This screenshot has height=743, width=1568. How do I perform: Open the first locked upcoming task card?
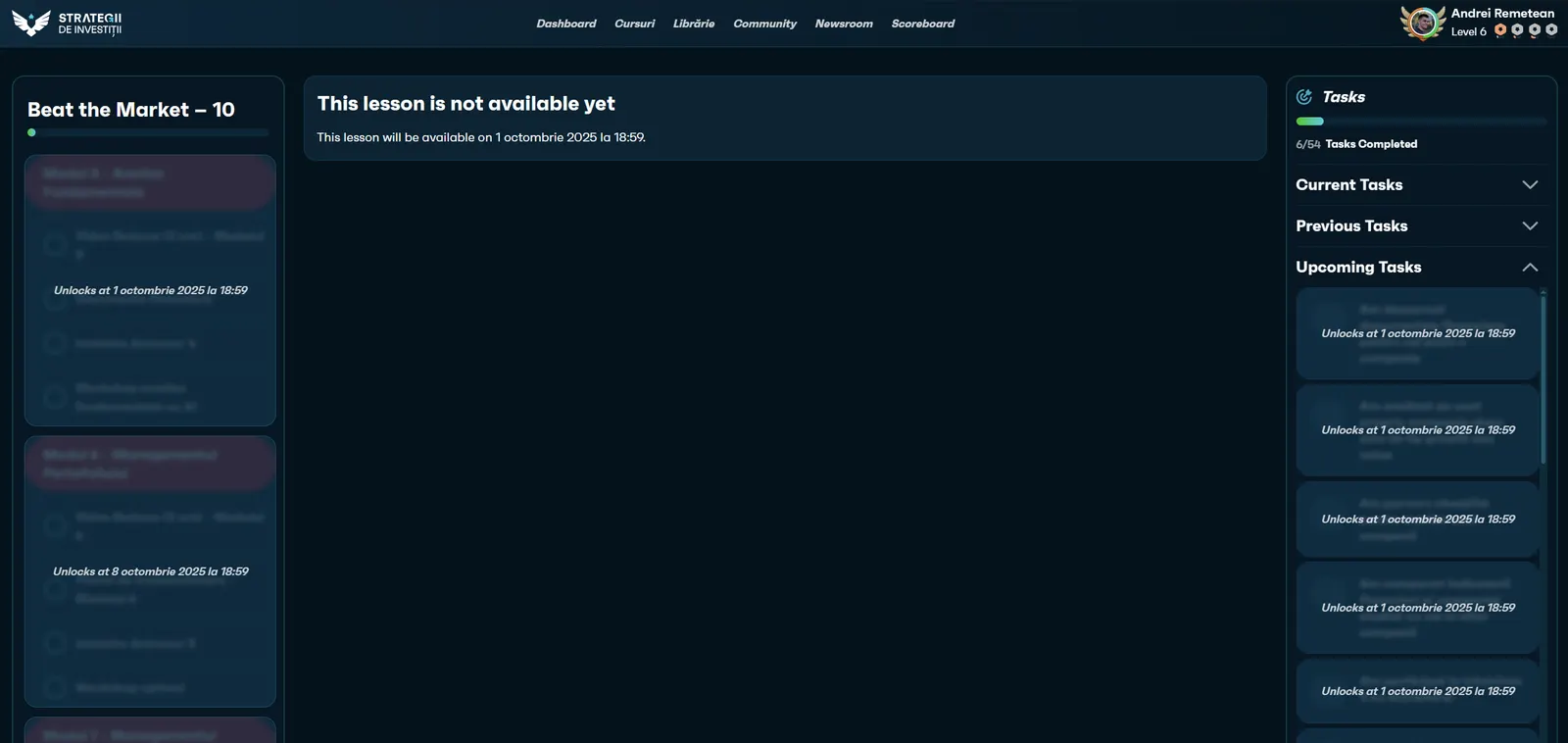(1417, 333)
